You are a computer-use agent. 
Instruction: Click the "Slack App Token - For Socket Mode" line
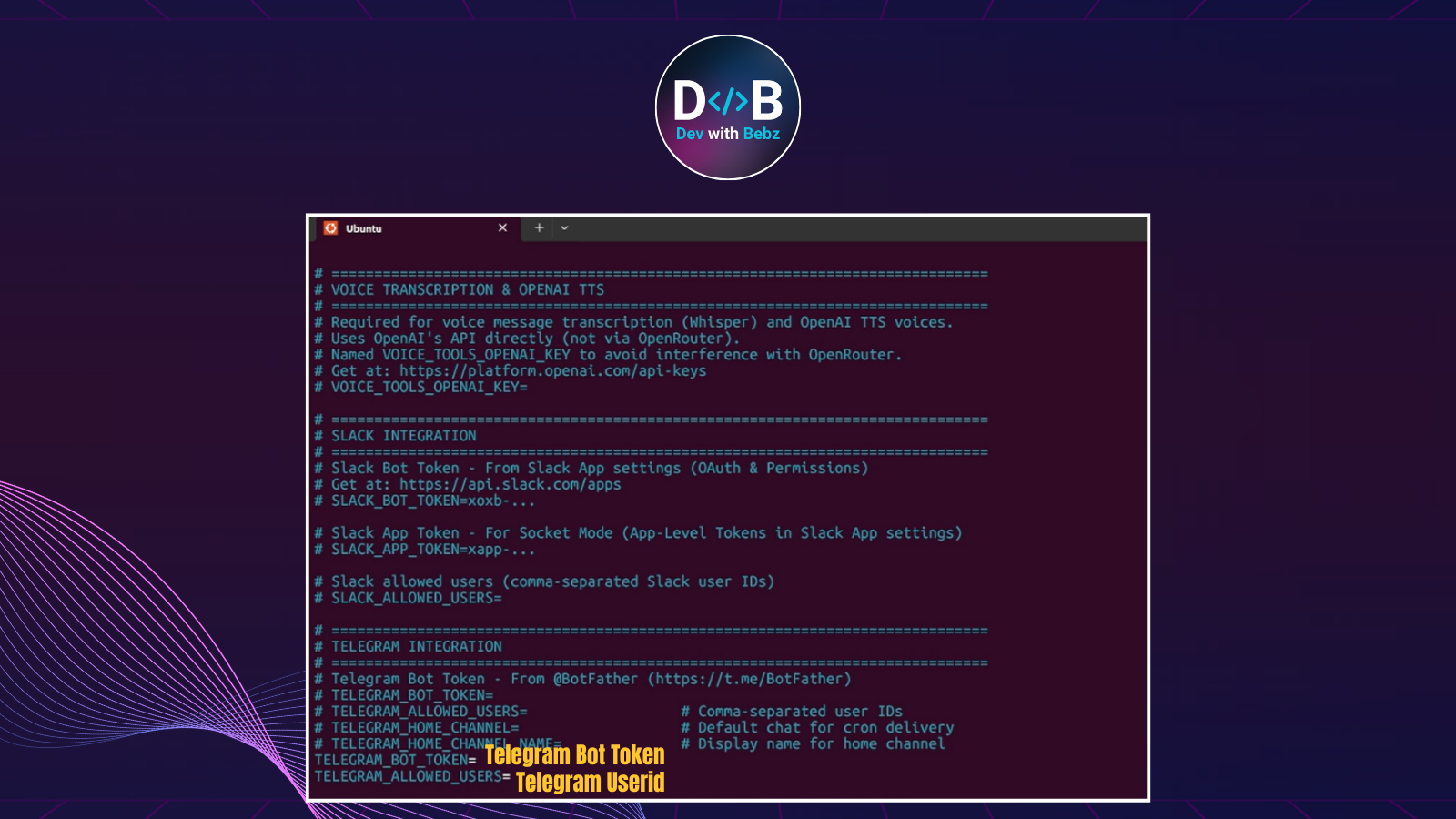[638, 533]
